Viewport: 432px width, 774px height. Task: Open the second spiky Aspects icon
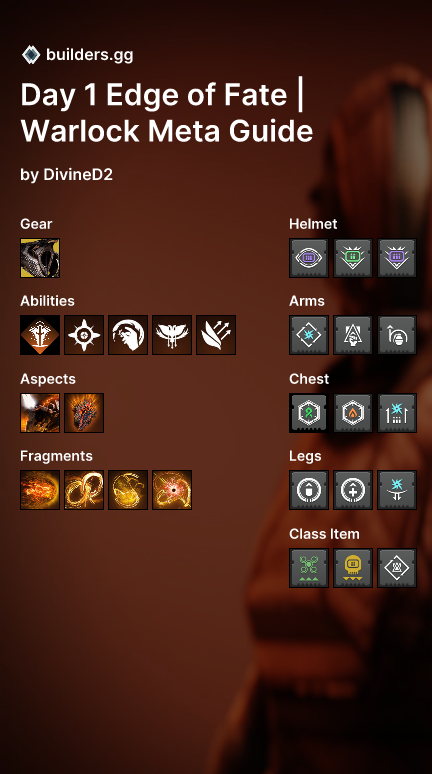(x=84, y=413)
